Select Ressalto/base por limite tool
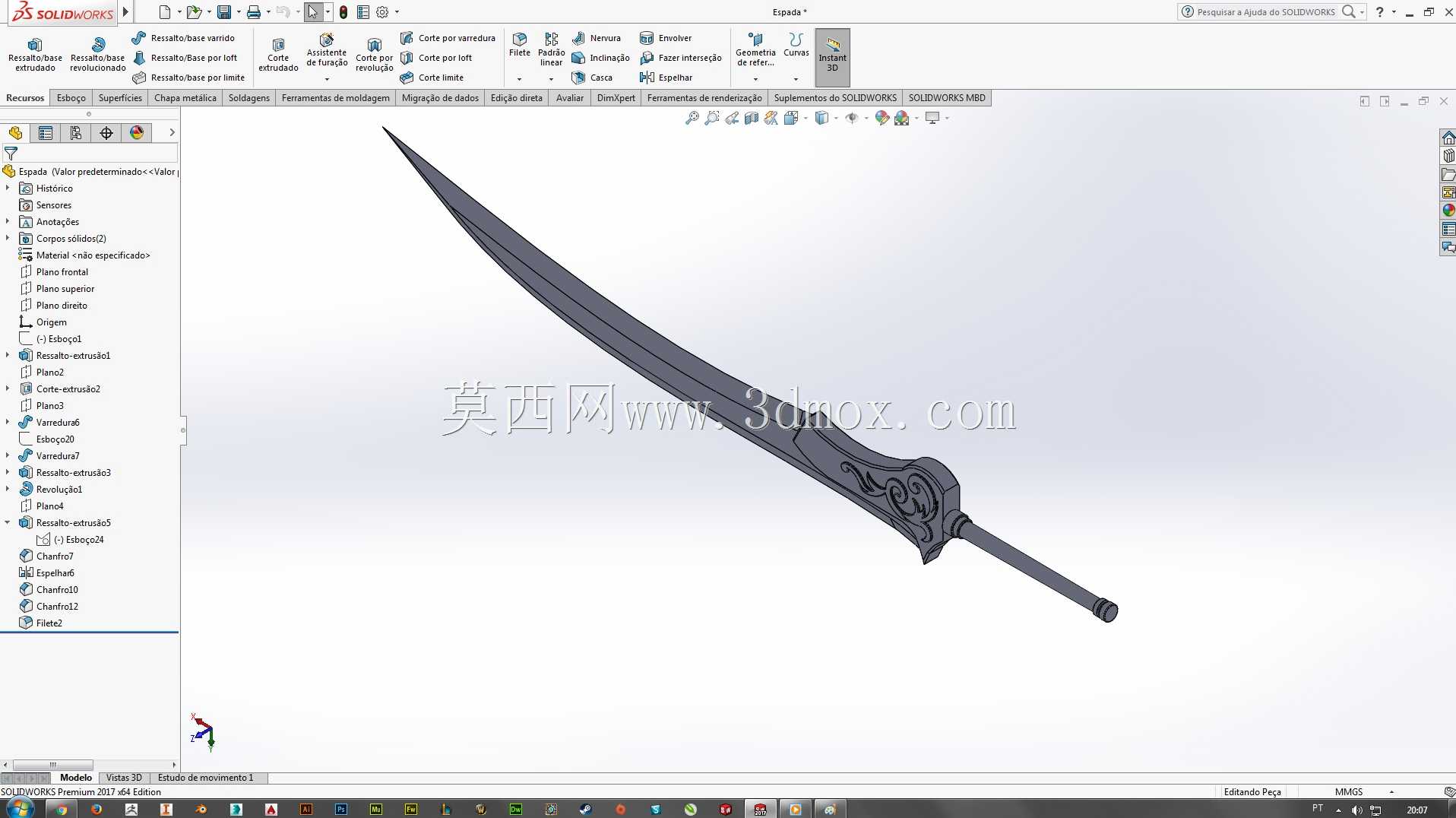The image size is (1456, 818). (x=188, y=78)
